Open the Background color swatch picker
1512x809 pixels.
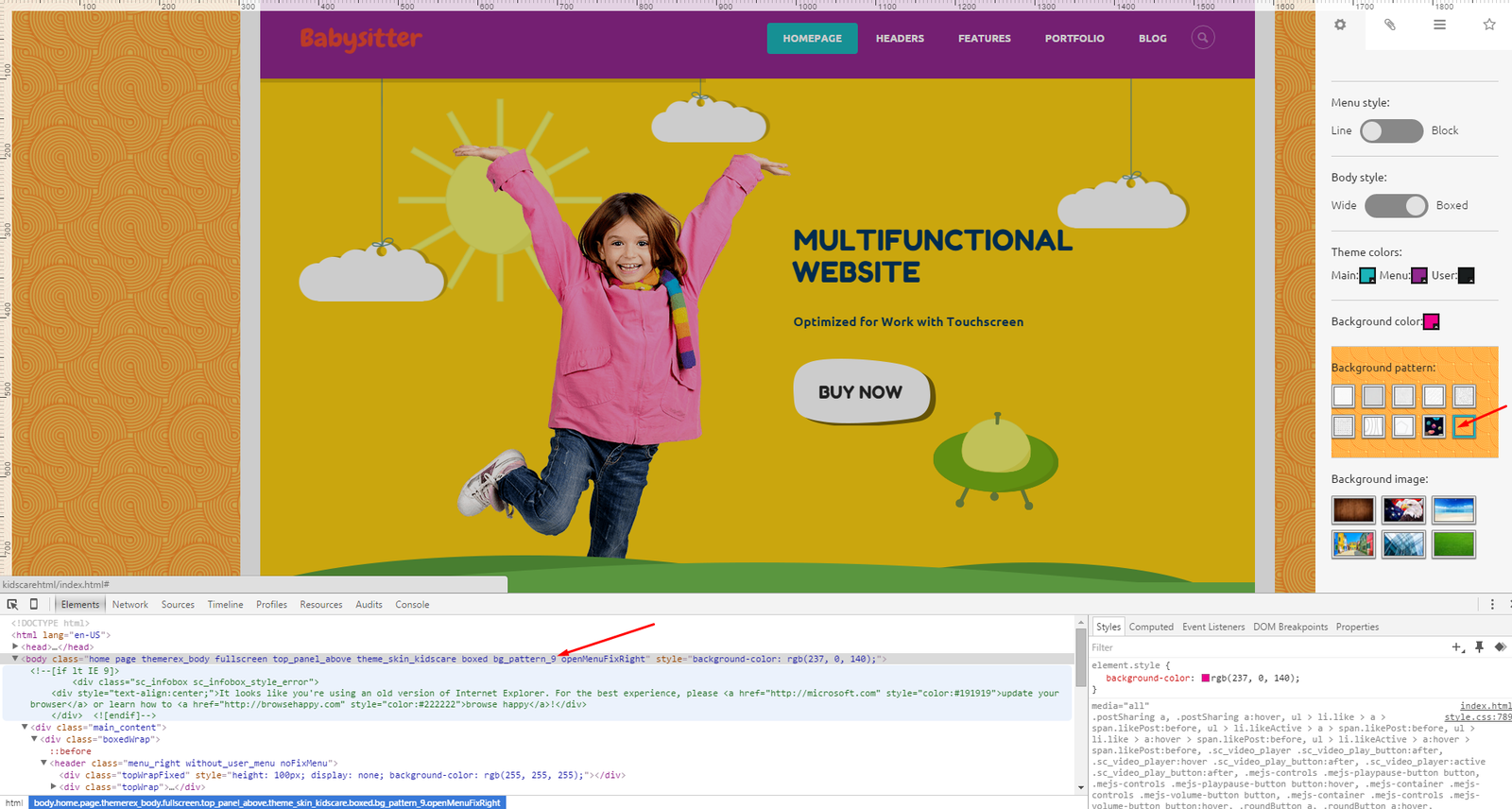[1431, 322]
